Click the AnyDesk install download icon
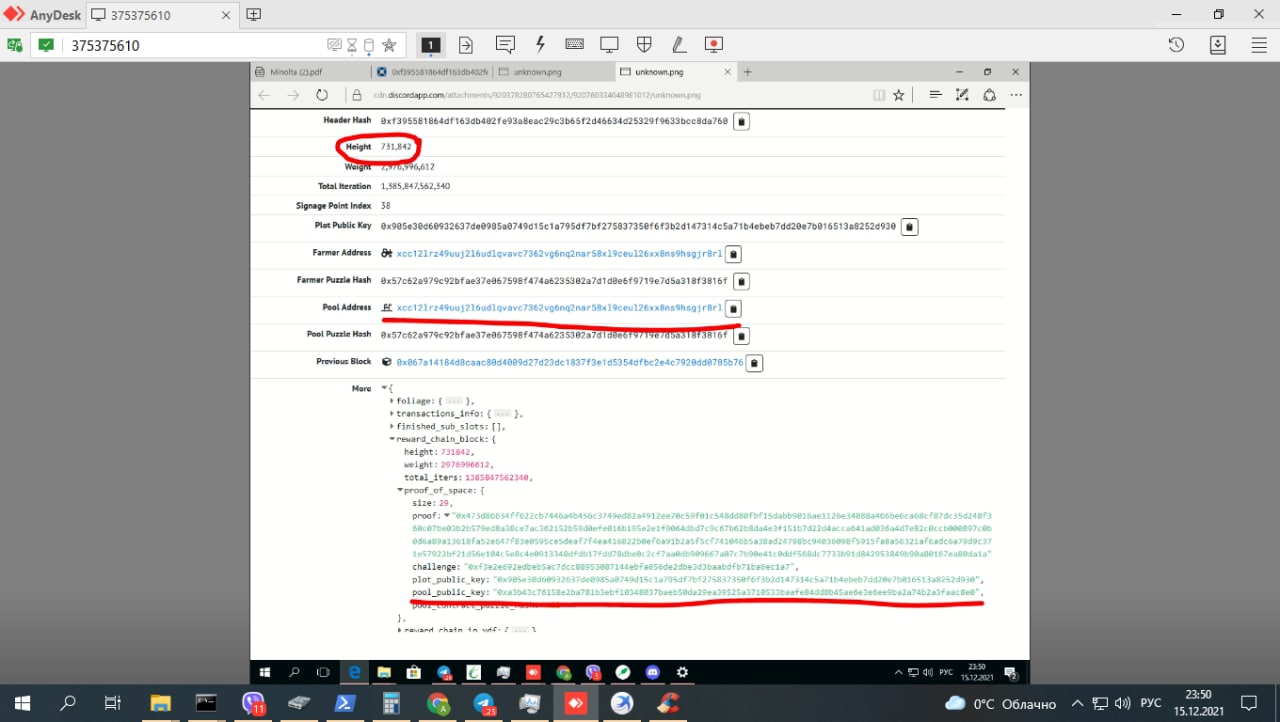 click(1218, 45)
